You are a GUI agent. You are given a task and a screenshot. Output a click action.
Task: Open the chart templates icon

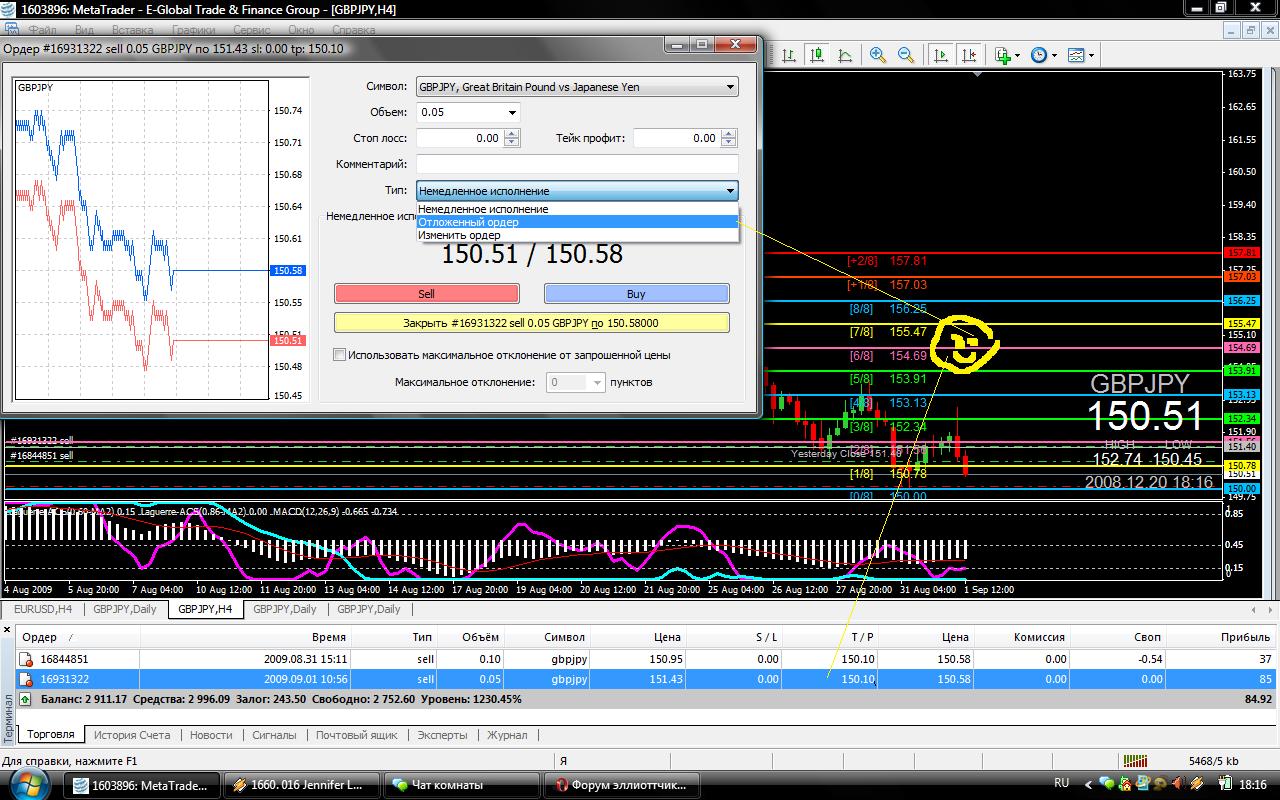(1076, 55)
